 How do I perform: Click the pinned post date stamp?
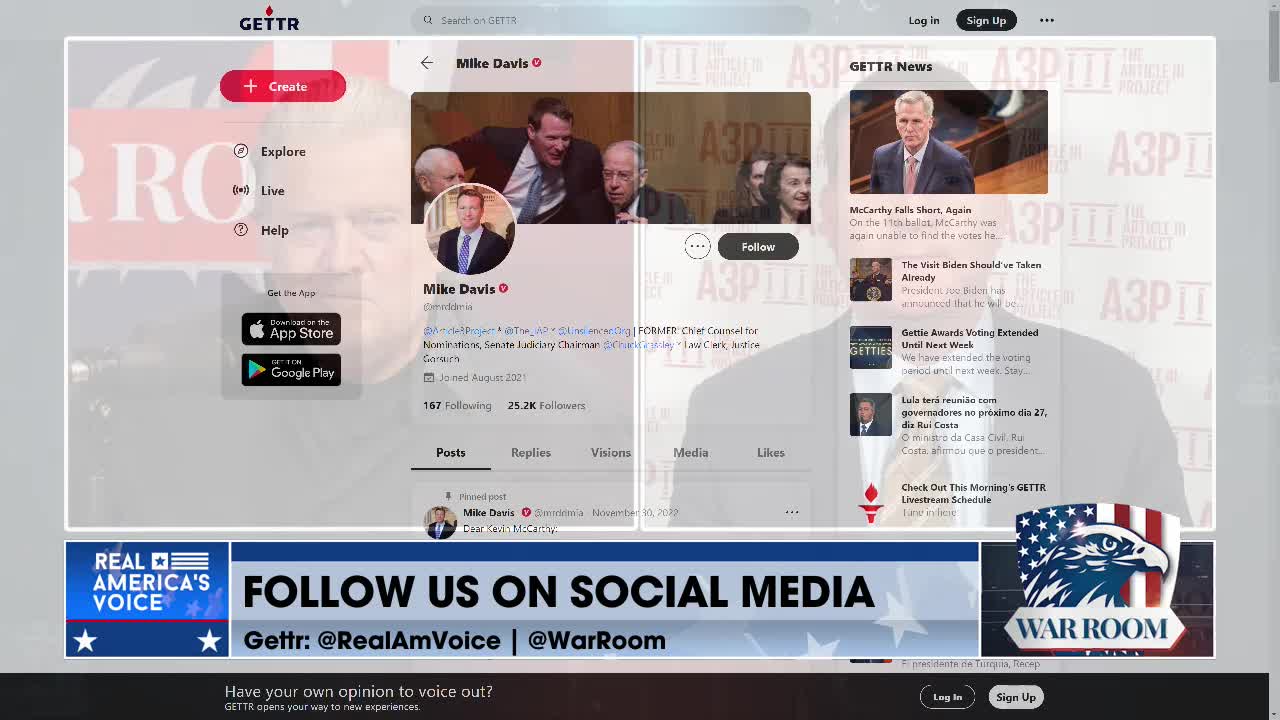(635, 512)
